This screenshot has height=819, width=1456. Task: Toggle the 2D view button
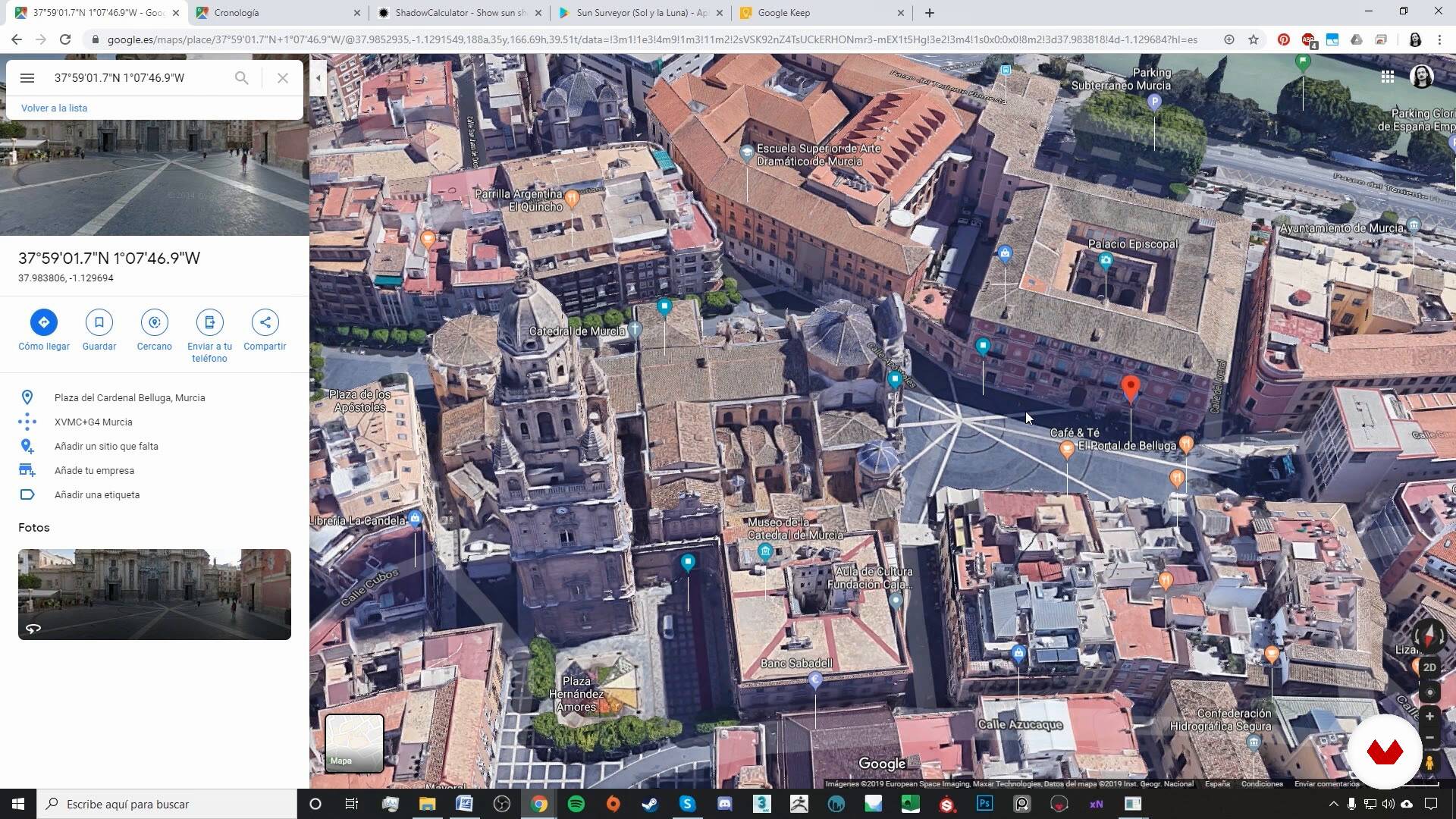[1429, 667]
